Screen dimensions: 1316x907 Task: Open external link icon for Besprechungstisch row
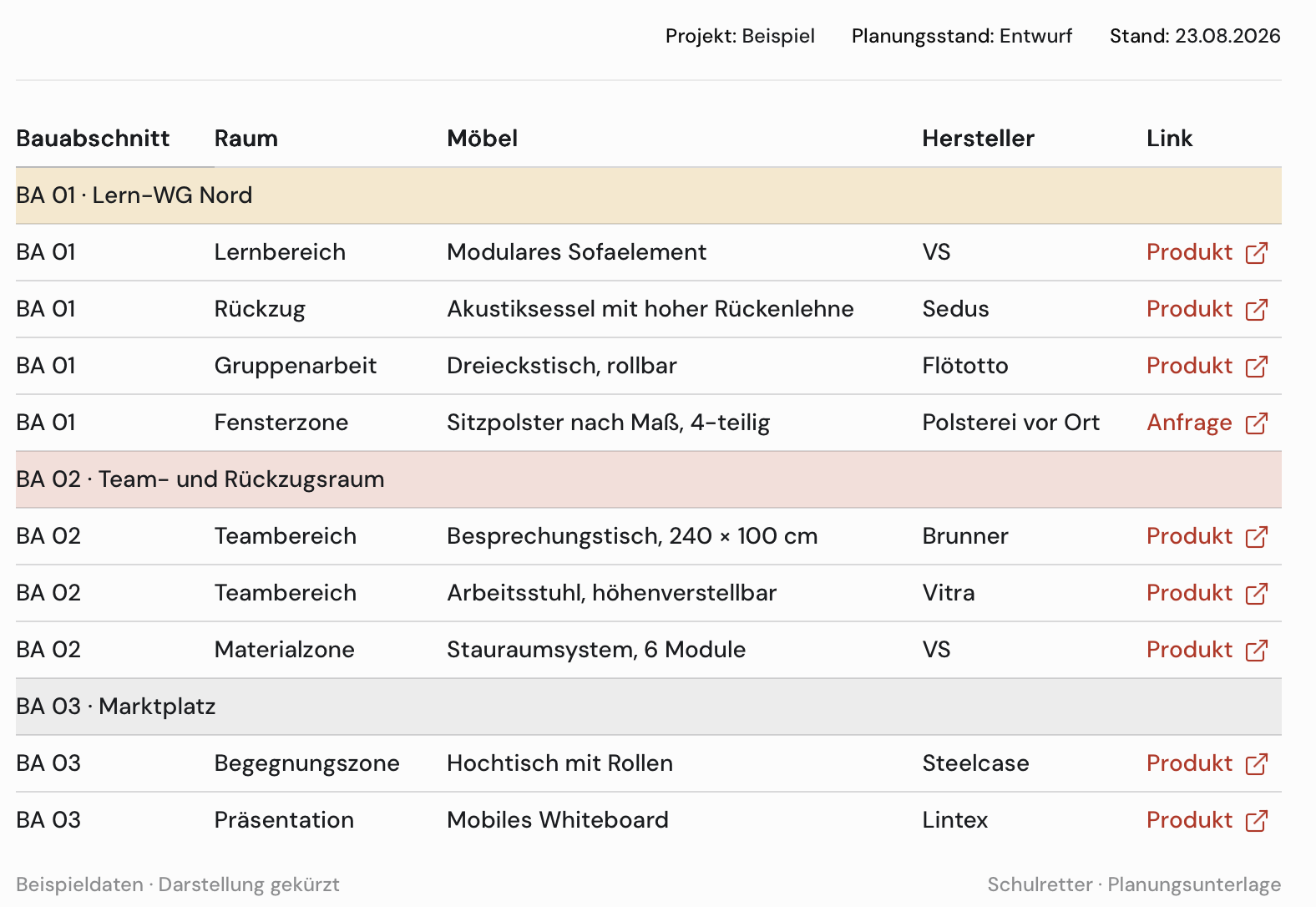tap(1257, 537)
